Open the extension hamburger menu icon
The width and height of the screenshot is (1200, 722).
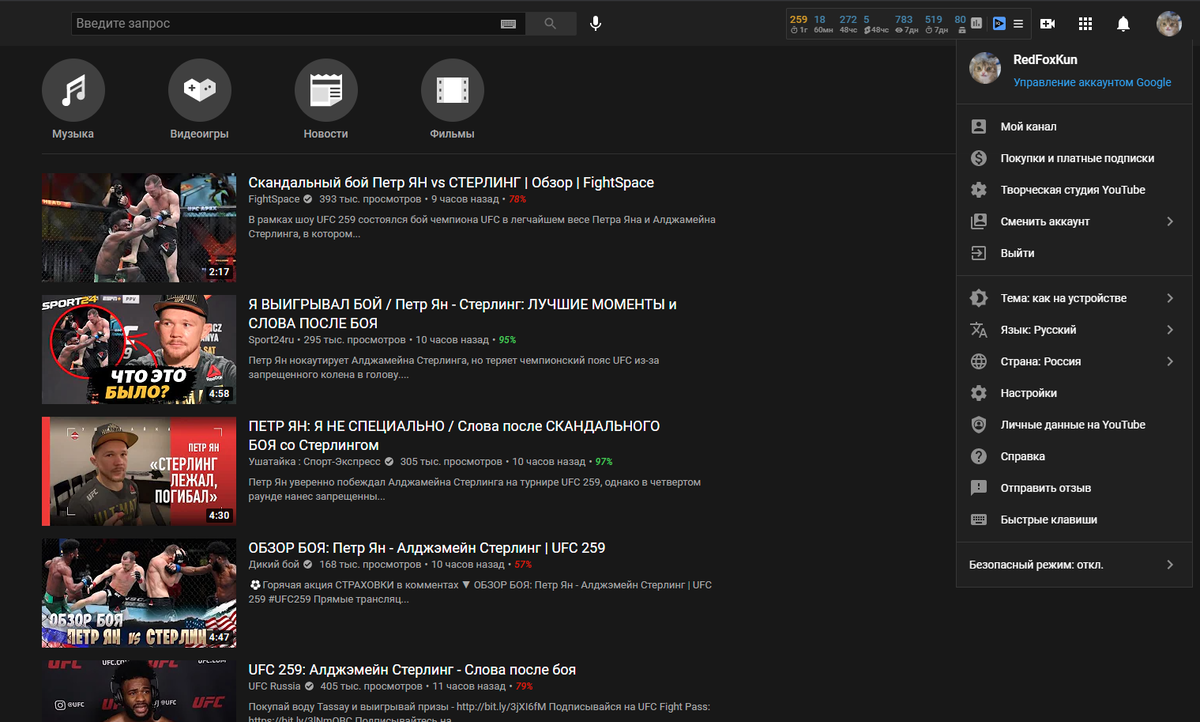click(x=1018, y=23)
